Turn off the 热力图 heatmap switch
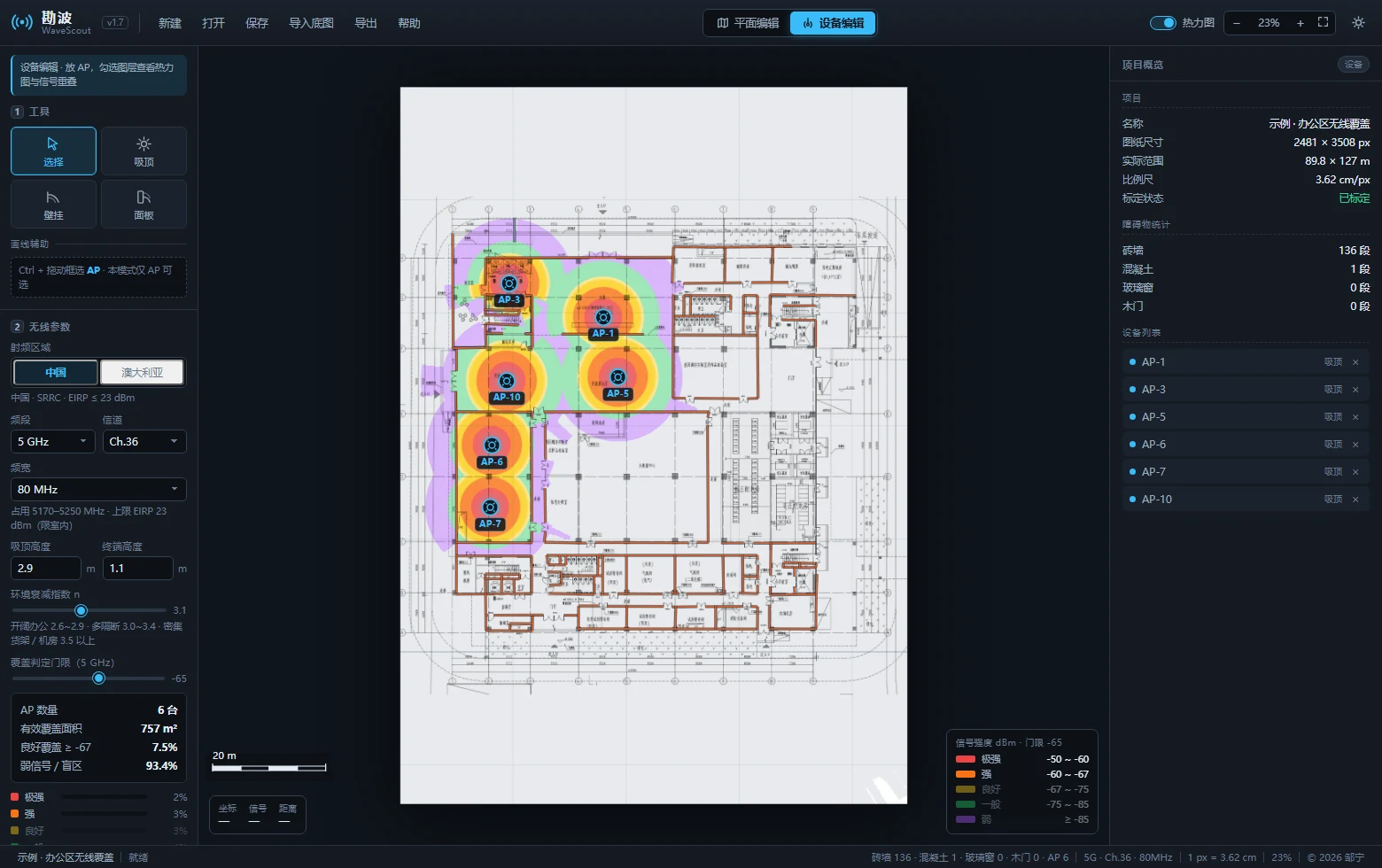 point(1162,23)
